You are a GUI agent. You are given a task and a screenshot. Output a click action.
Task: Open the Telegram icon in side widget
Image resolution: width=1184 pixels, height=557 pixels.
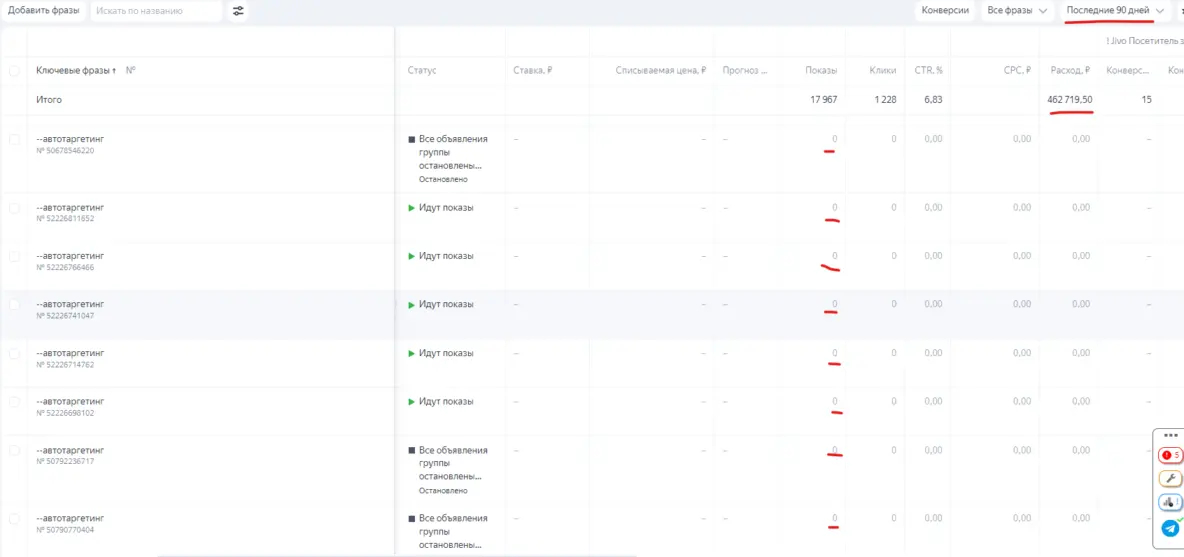point(1170,528)
